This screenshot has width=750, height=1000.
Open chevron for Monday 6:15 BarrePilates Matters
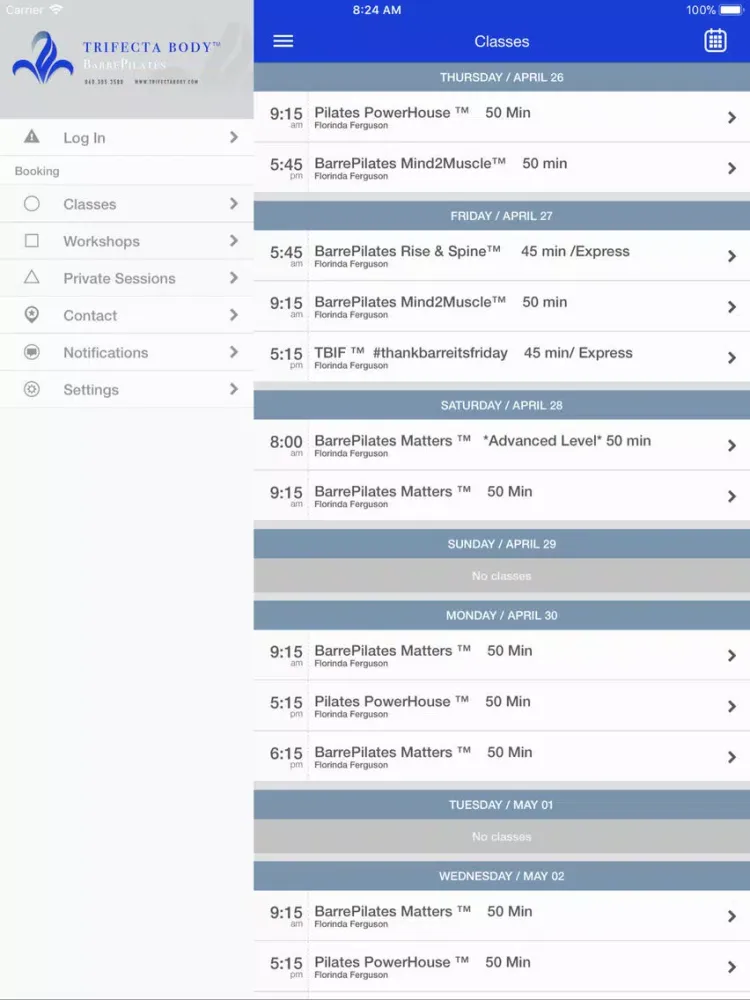pos(732,757)
